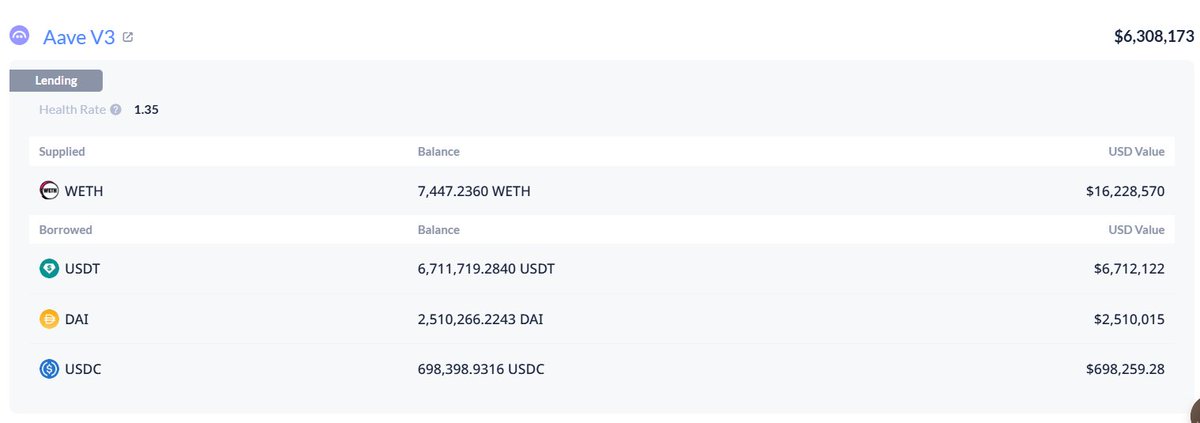The height and width of the screenshot is (423, 1200).
Task: Click the Health Rate help question icon
Action: (x=116, y=110)
